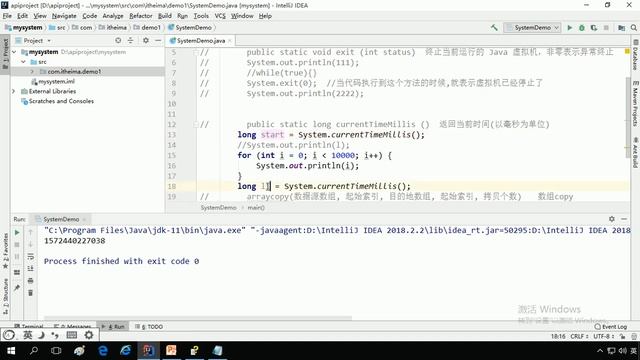Expand External Libraries node
The image size is (640, 360).
13,91
